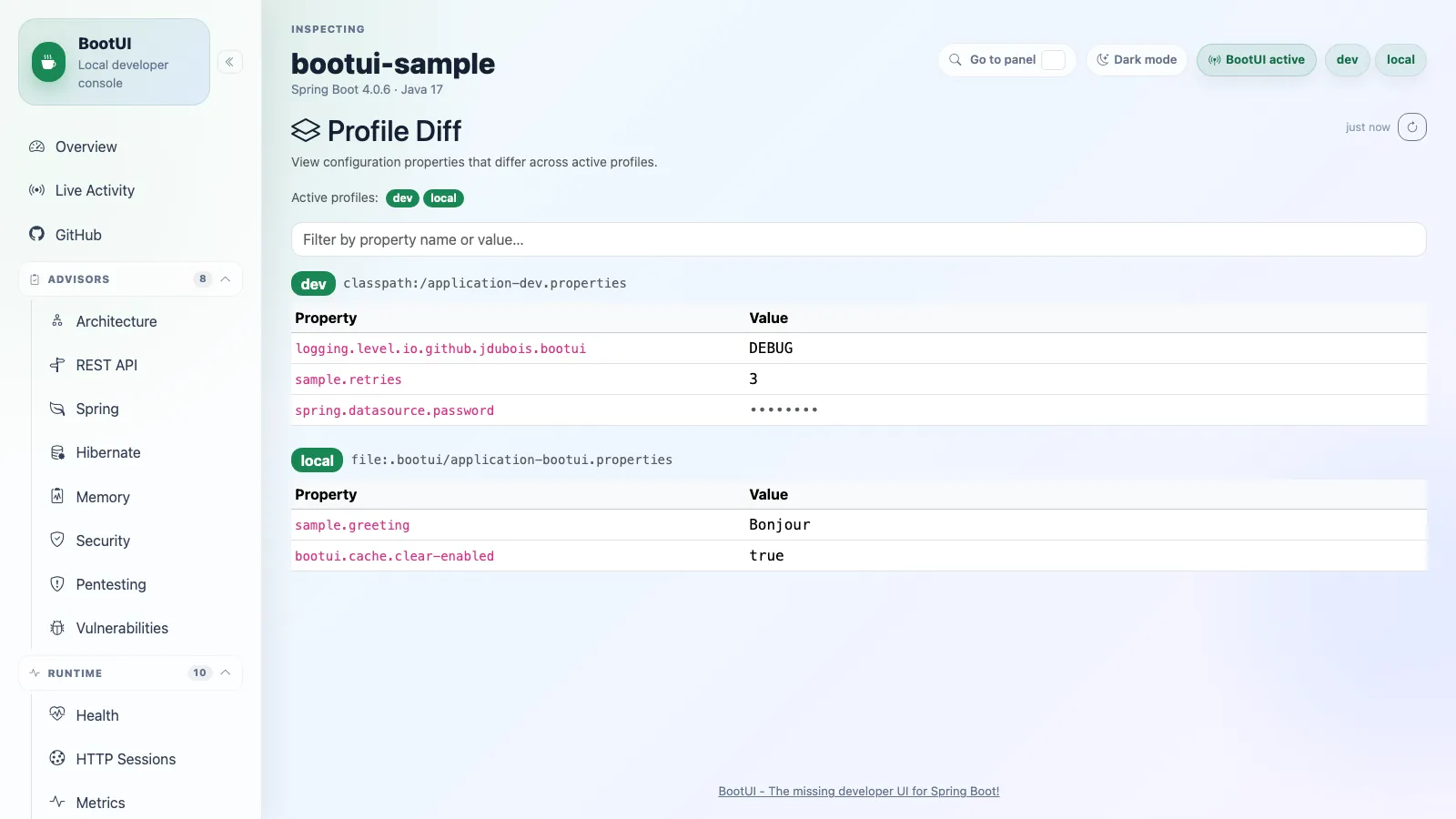
Task: Select the logging.level.io.github.jdubois.bootui property
Action: [x=440, y=349]
